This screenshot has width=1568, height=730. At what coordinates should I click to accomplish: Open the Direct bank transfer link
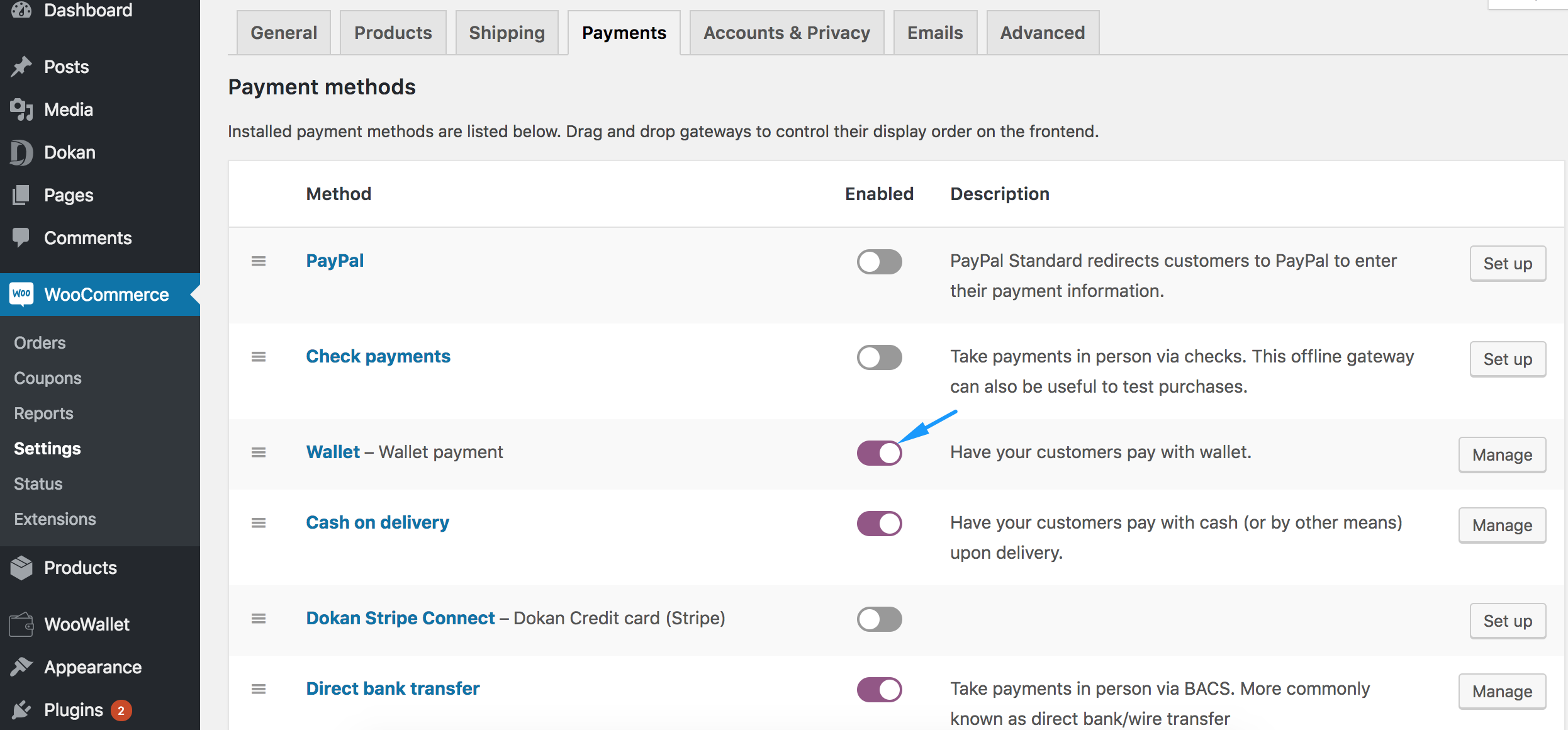tap(393, 688)
